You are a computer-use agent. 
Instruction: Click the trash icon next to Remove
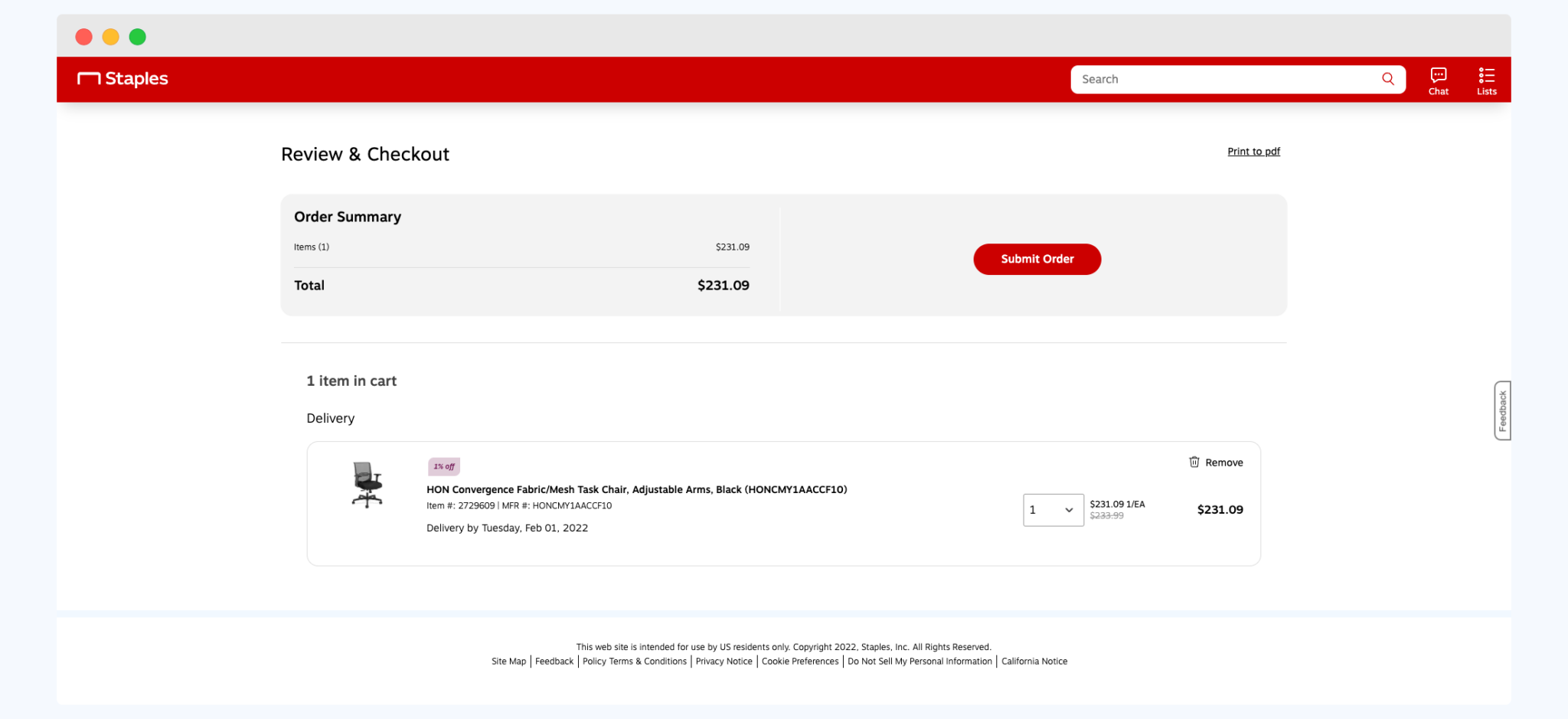click(x=1194, y=462)
